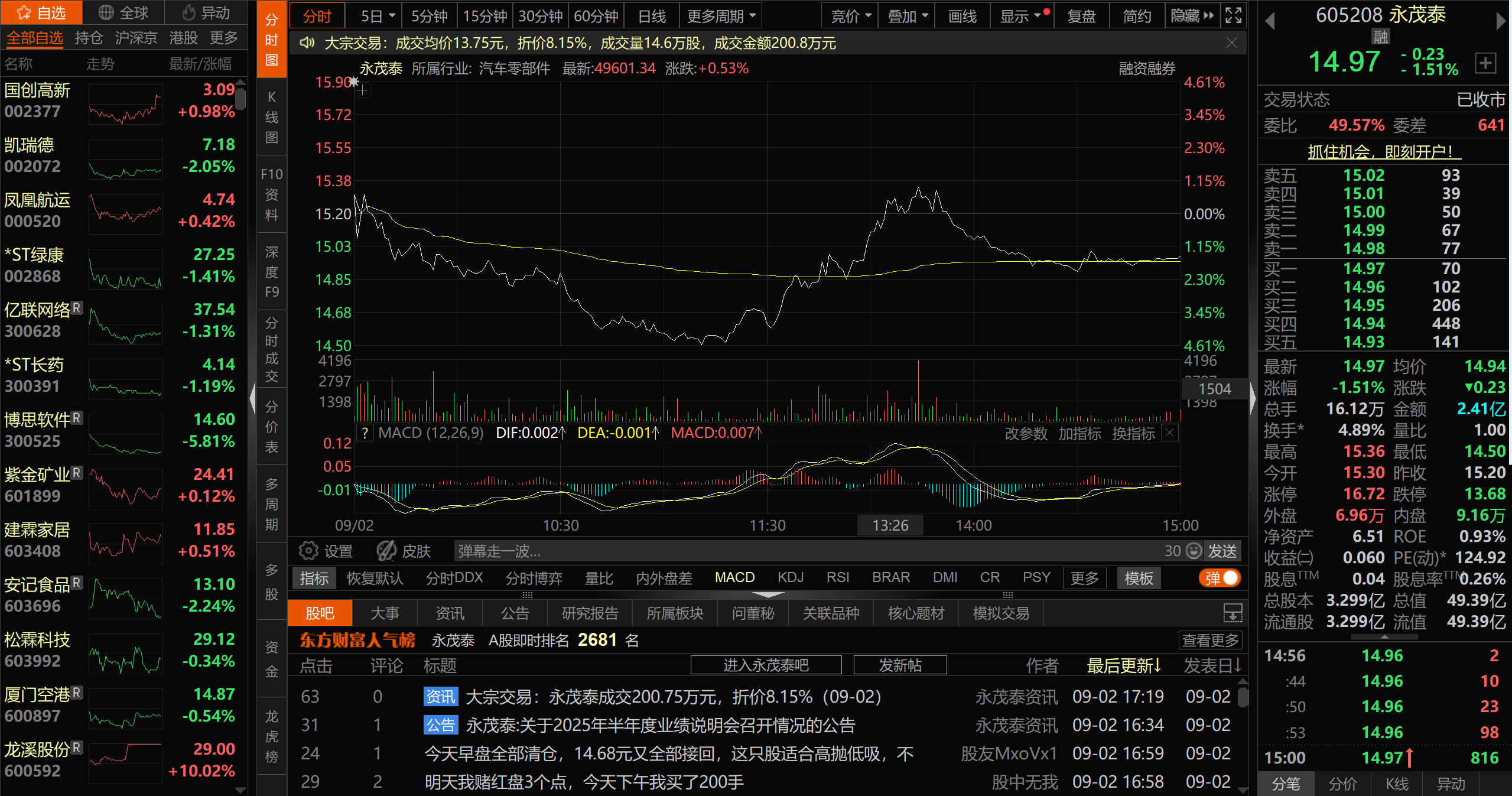Click 进入永茂泰吧 button
This screenshot has height=796, width=1512.
(x=766, y=665)
